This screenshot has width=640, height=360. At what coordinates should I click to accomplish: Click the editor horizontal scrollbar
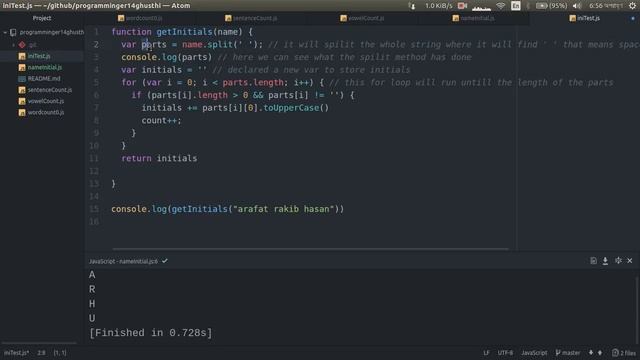310,249
